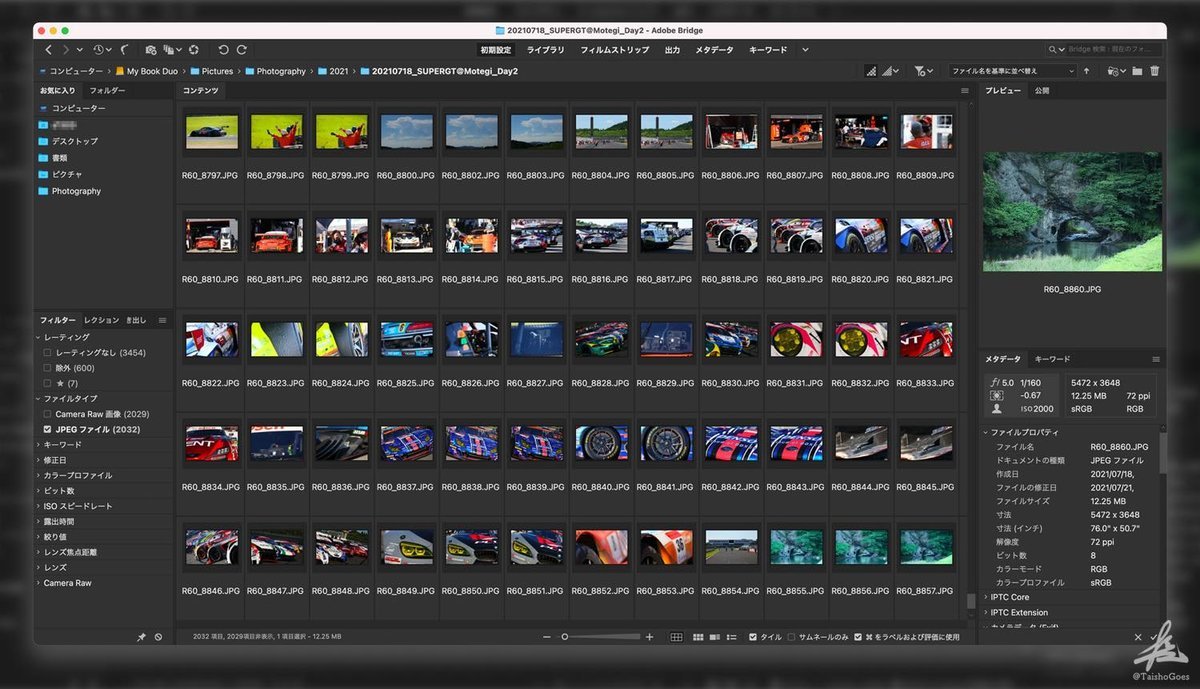1200x689 pixels.
Task: Rotate 90° counterclockwise
Action: [223, 49]
